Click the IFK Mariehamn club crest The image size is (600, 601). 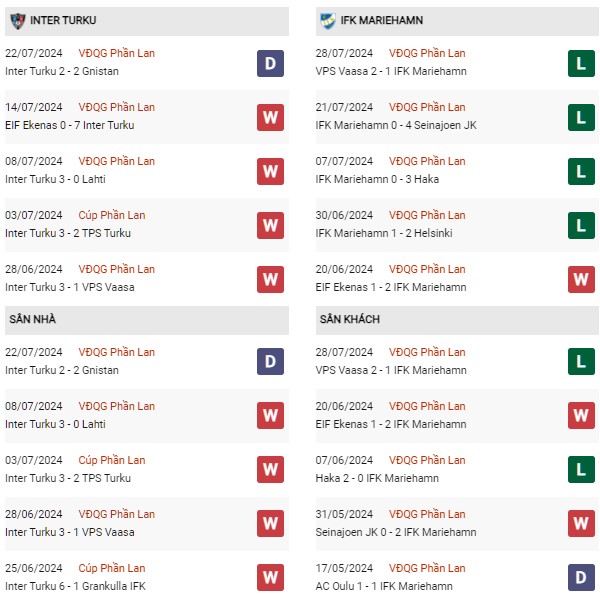click(x=328, y=21)
